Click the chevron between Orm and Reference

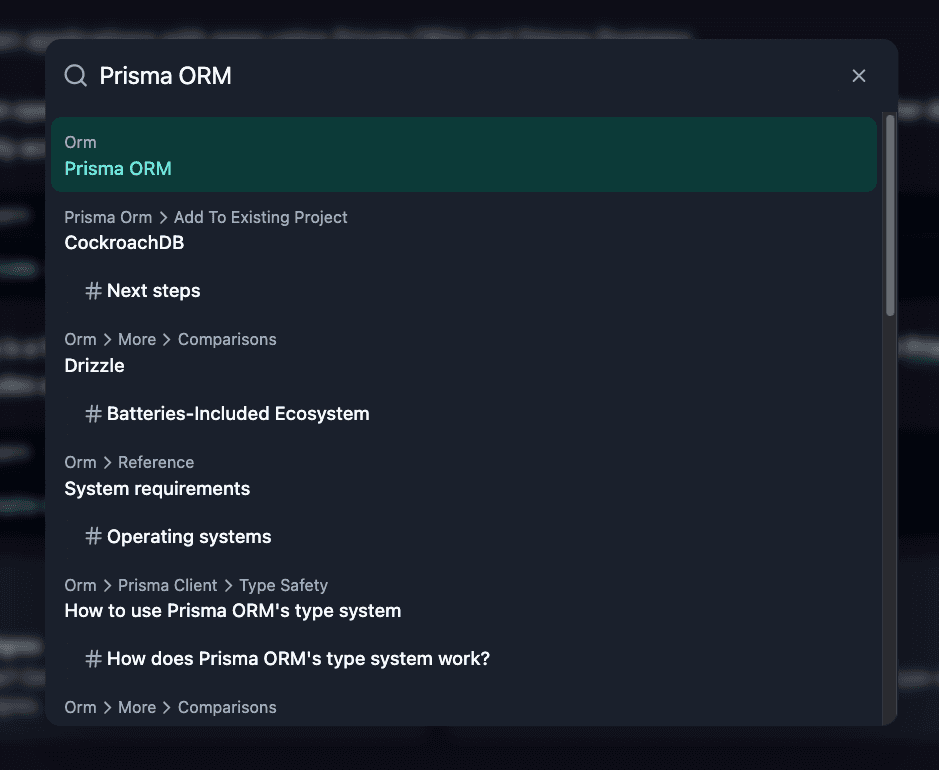pyautogui.click(x=110, y=462)
